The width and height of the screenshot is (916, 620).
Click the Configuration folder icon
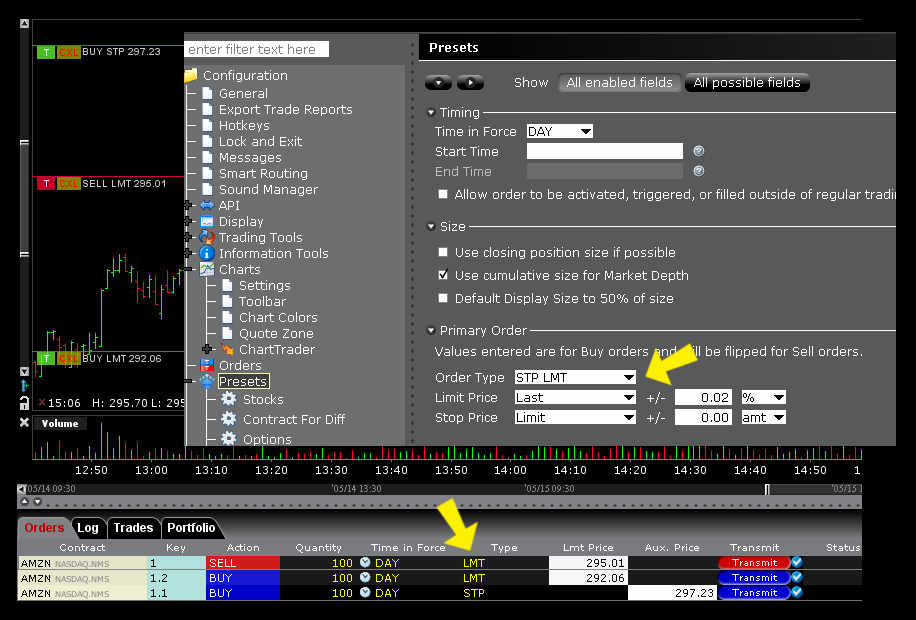(x=191, y=75)
